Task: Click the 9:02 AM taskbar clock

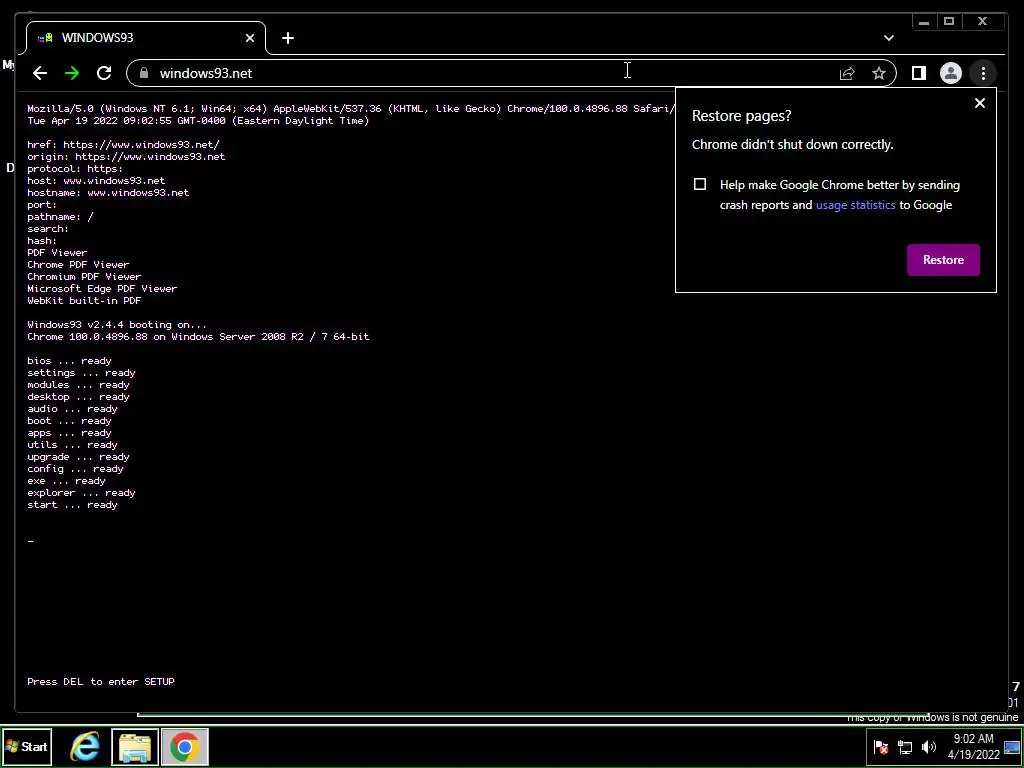Action: pos(973,746)
